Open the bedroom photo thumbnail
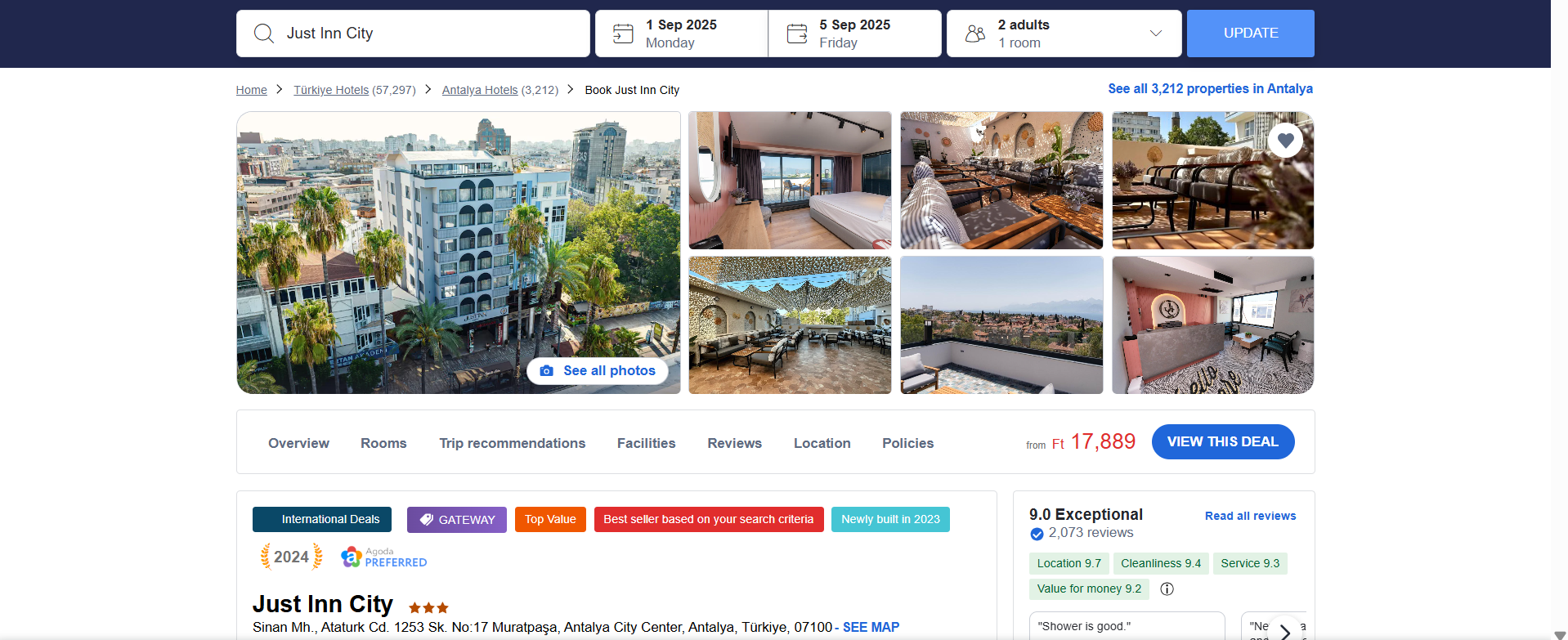Viewport: 1568px width, 640px height. tap(790, 180)
